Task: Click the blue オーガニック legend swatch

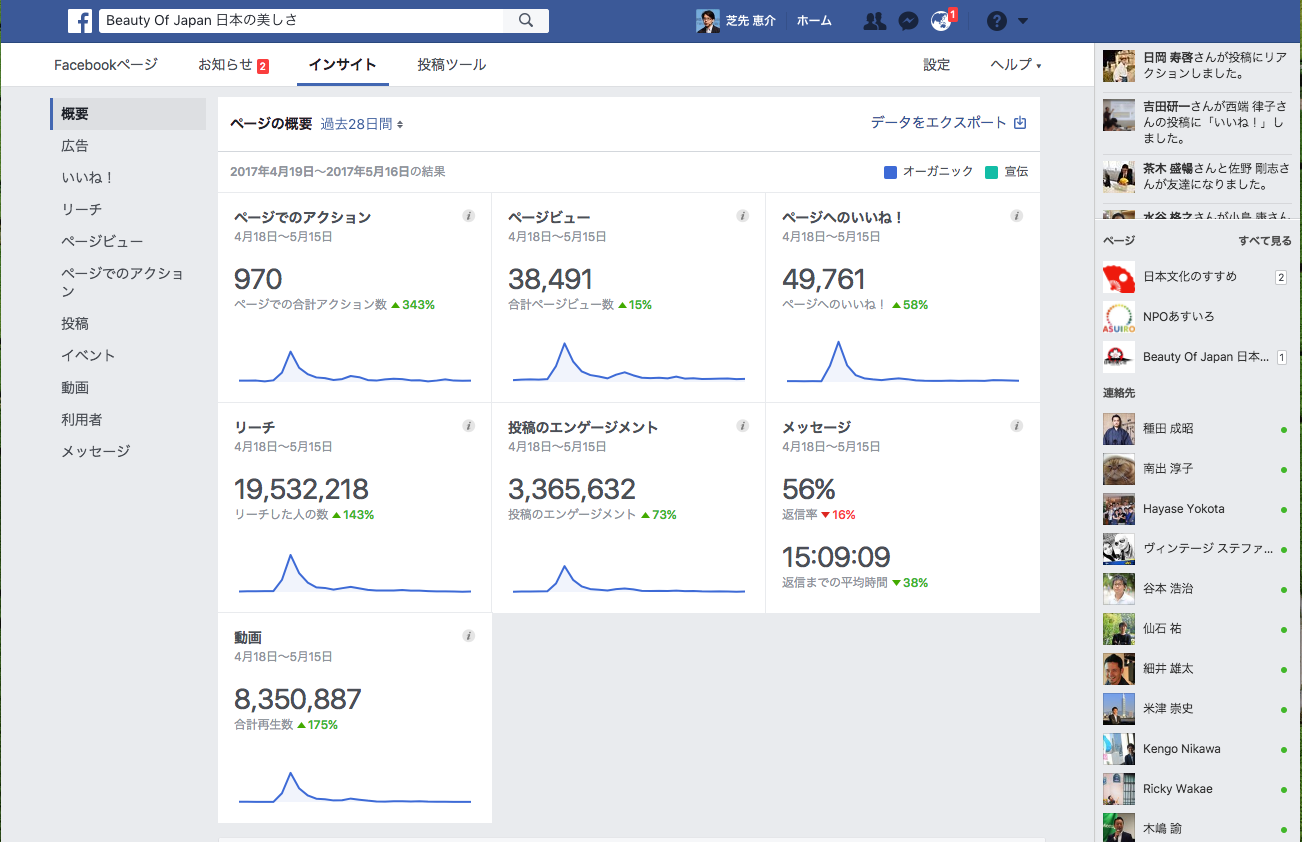Action: coord(891,172)
